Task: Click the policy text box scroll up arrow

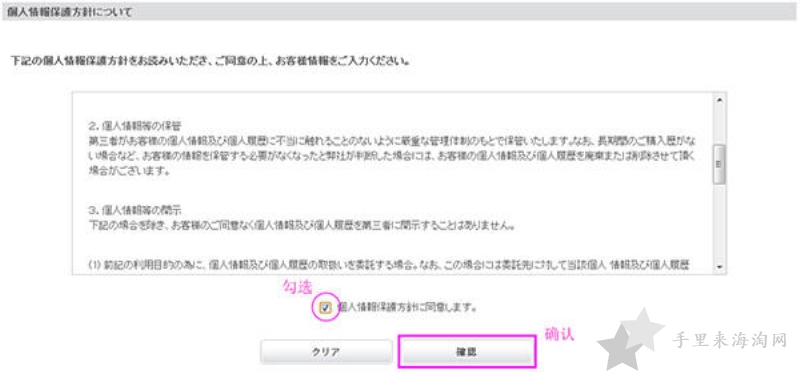Action: coord(719,100)
